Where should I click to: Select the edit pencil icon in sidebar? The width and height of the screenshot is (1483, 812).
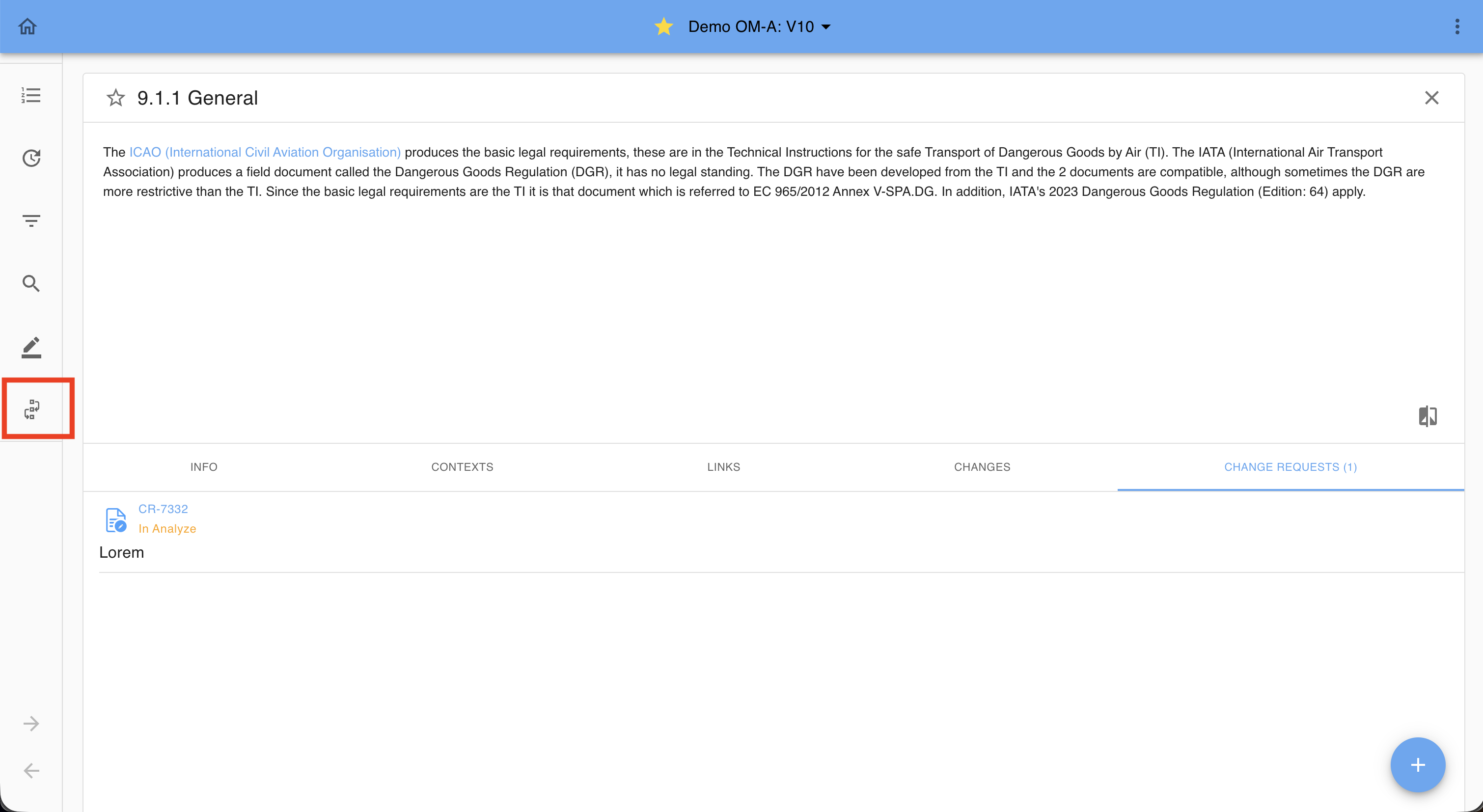pyautogui.click(x=31, y=347)
